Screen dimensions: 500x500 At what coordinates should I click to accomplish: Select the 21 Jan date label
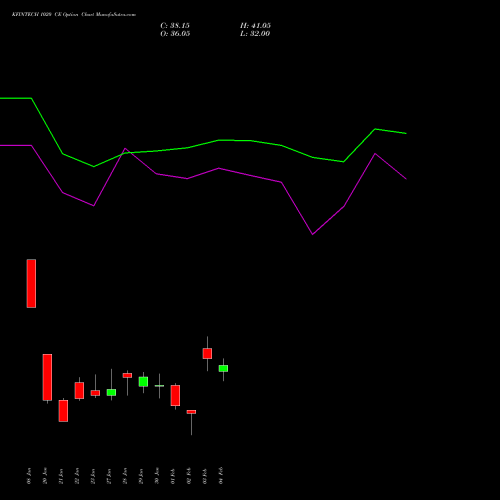pyautogui.click(x=61, y=476)
